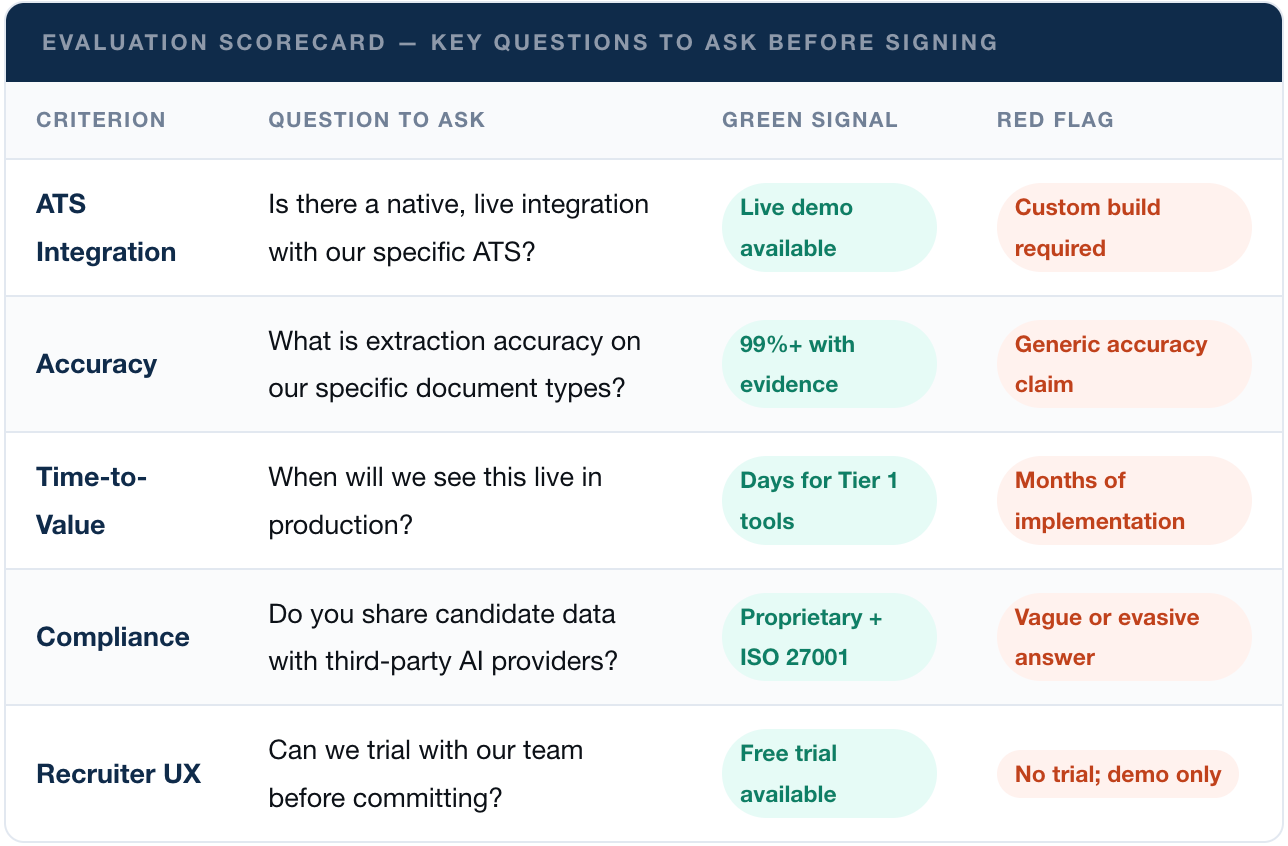1288x846 pixels.
Task: Click the 'Custom build required' red badge
Action: click(x=1123, y=228)
